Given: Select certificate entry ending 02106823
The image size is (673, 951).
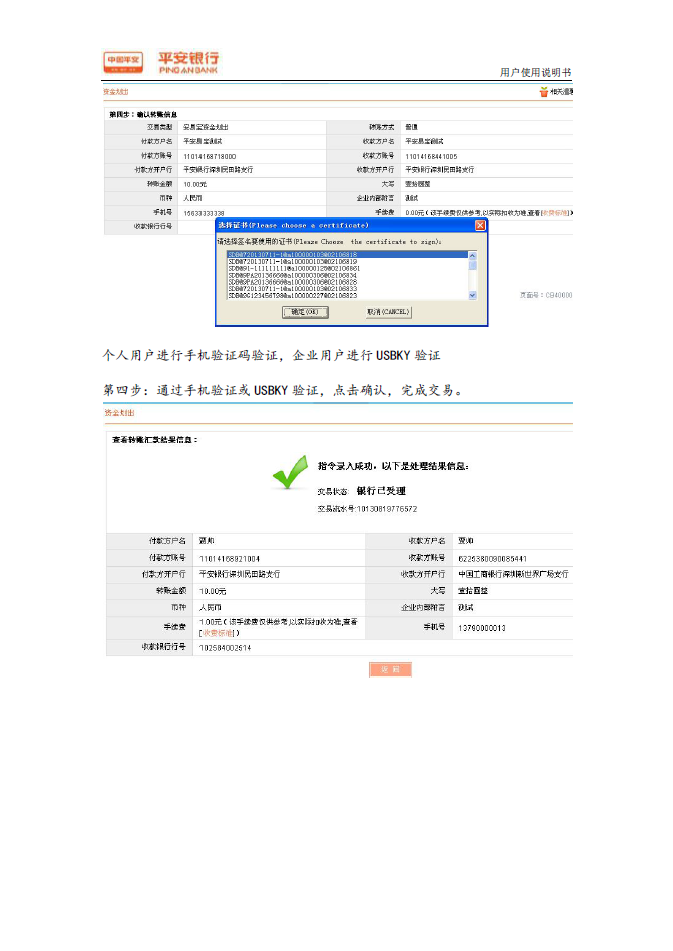Looking at the screenshot, I should 293,295.
